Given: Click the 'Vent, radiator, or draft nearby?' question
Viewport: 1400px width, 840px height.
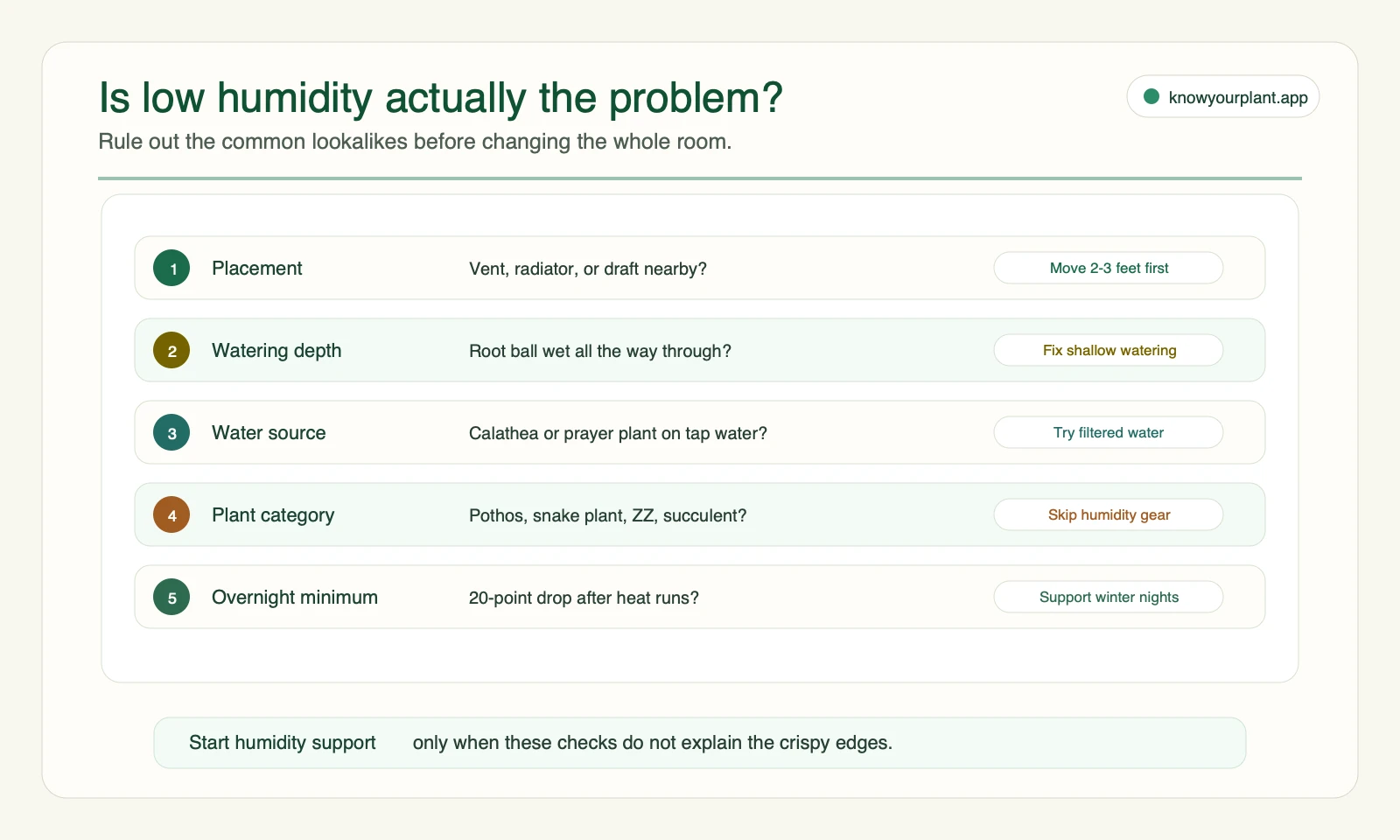Looking at the screenshot, I should [x=588, y=269].
